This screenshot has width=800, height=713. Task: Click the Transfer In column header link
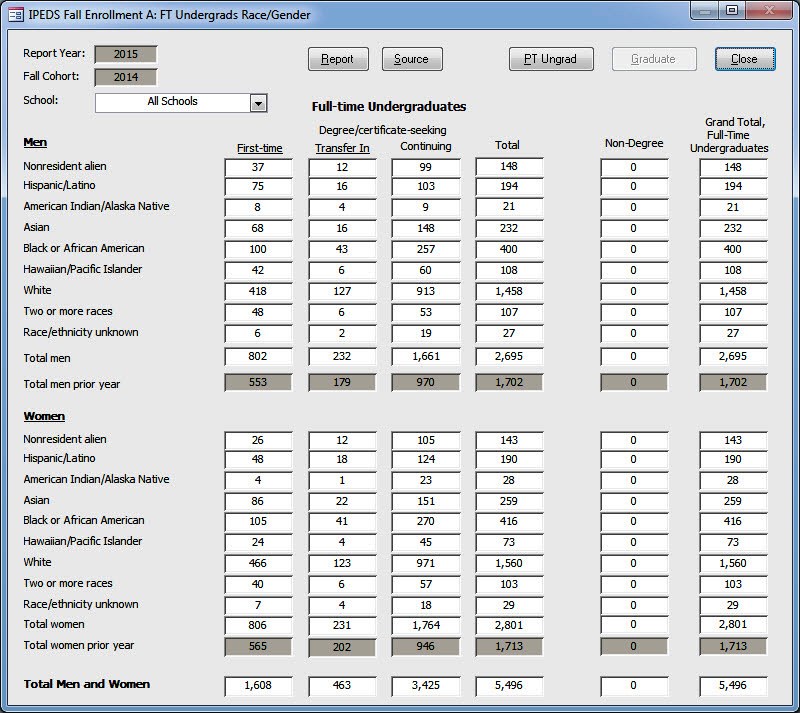(x=342, y=148)
